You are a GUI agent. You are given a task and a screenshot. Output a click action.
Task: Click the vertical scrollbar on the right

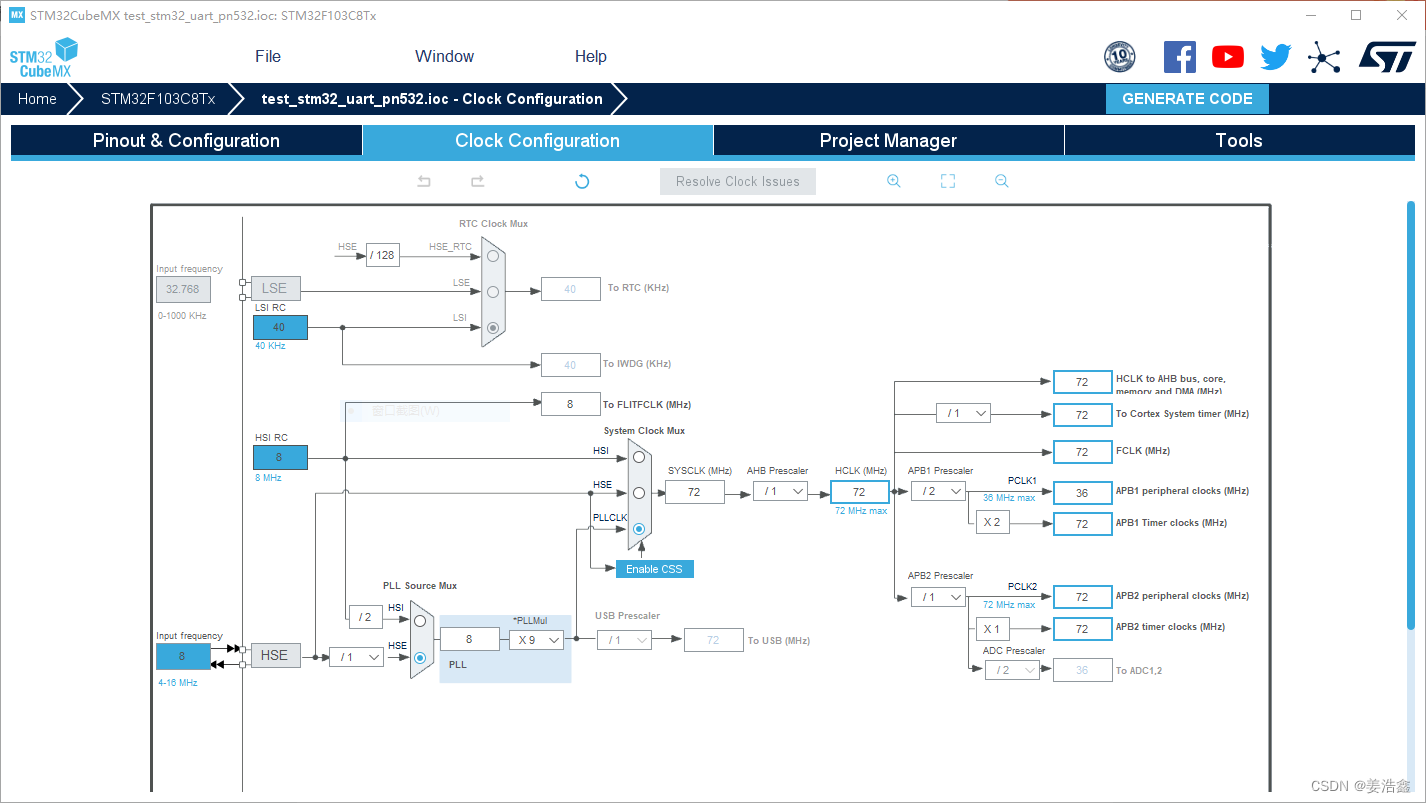coord(1411,415)
